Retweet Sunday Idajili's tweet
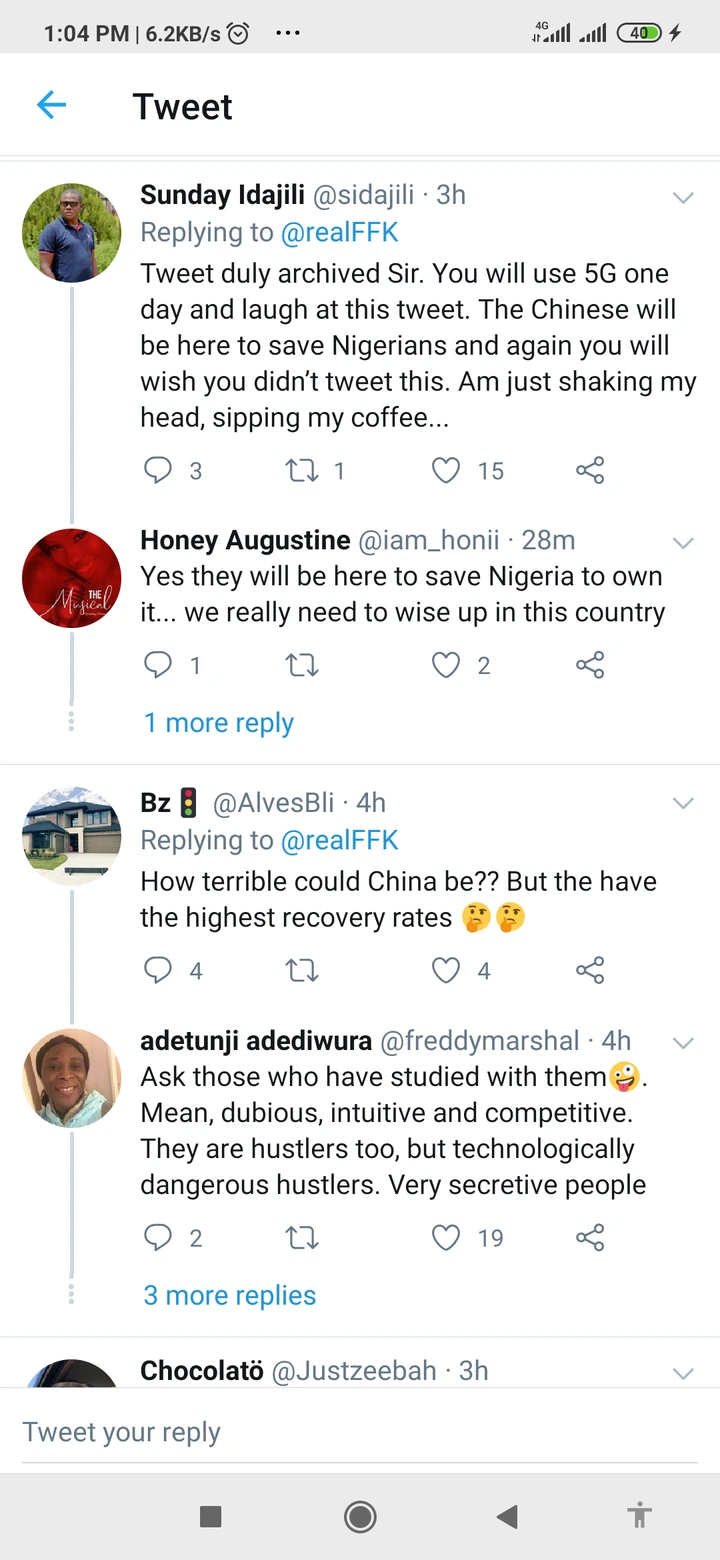The image size is (720, 1560). click(x=302, y=470)
